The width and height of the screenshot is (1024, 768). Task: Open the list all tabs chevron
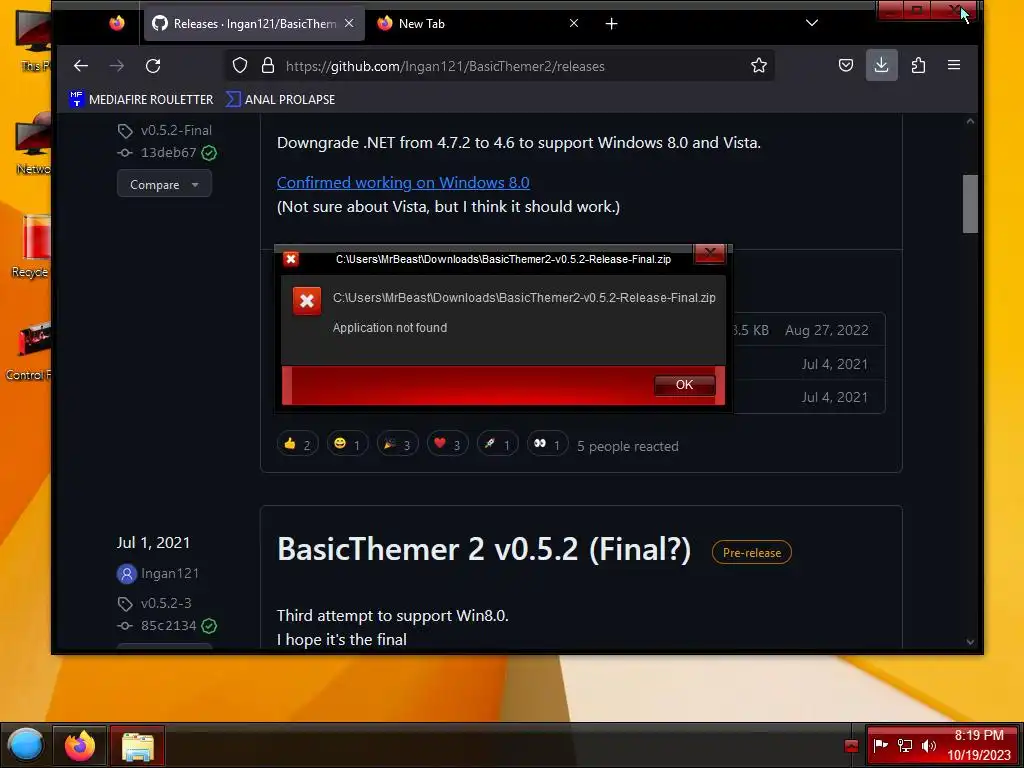(x=812, y=23)
